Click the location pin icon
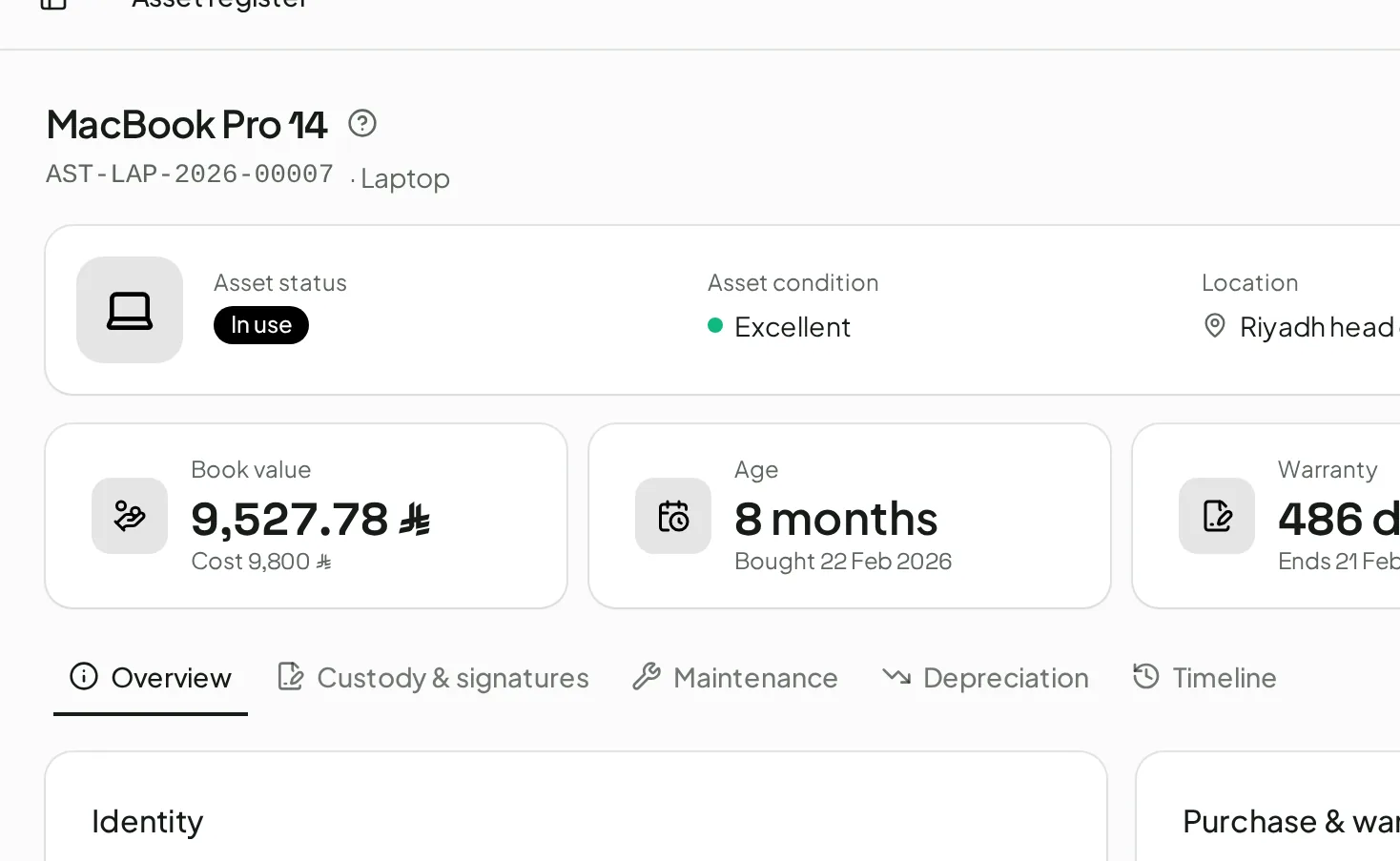 (1214, 326)
